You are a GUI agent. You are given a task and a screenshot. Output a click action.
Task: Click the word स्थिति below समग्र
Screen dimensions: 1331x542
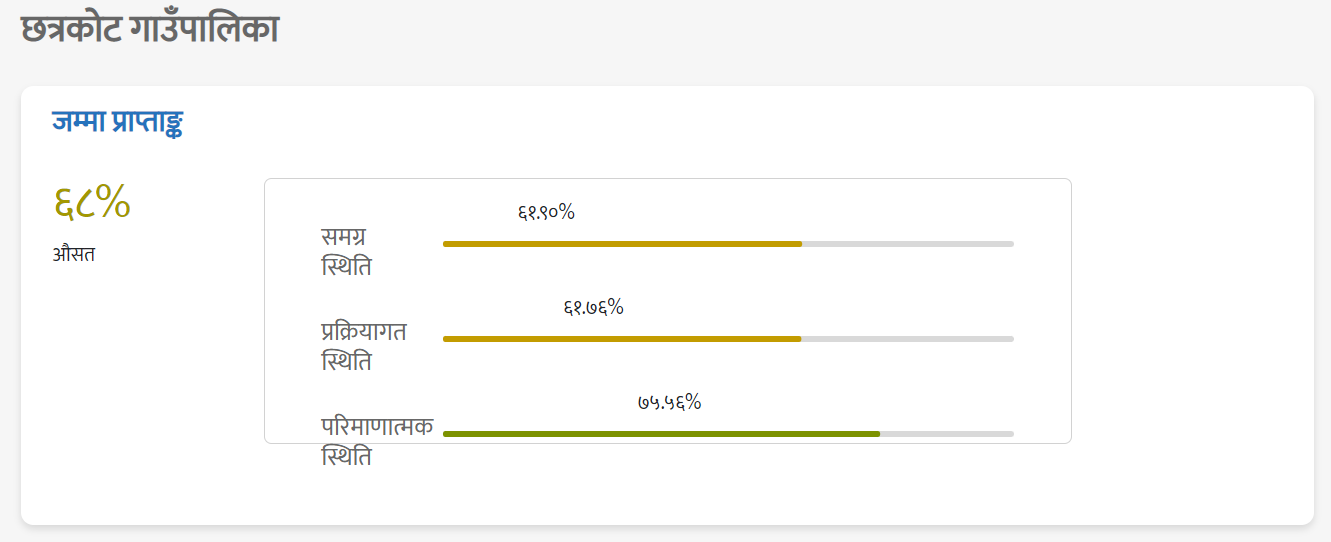[346, 268]
